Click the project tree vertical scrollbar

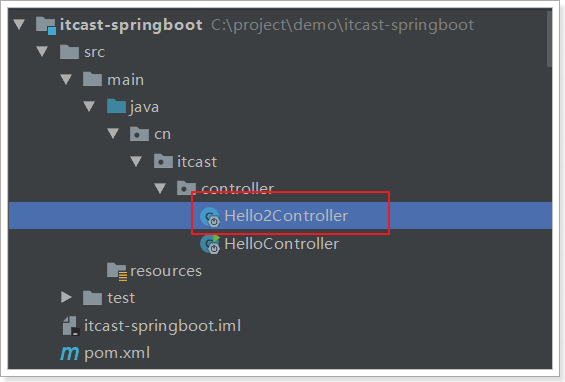click(549, 39)
